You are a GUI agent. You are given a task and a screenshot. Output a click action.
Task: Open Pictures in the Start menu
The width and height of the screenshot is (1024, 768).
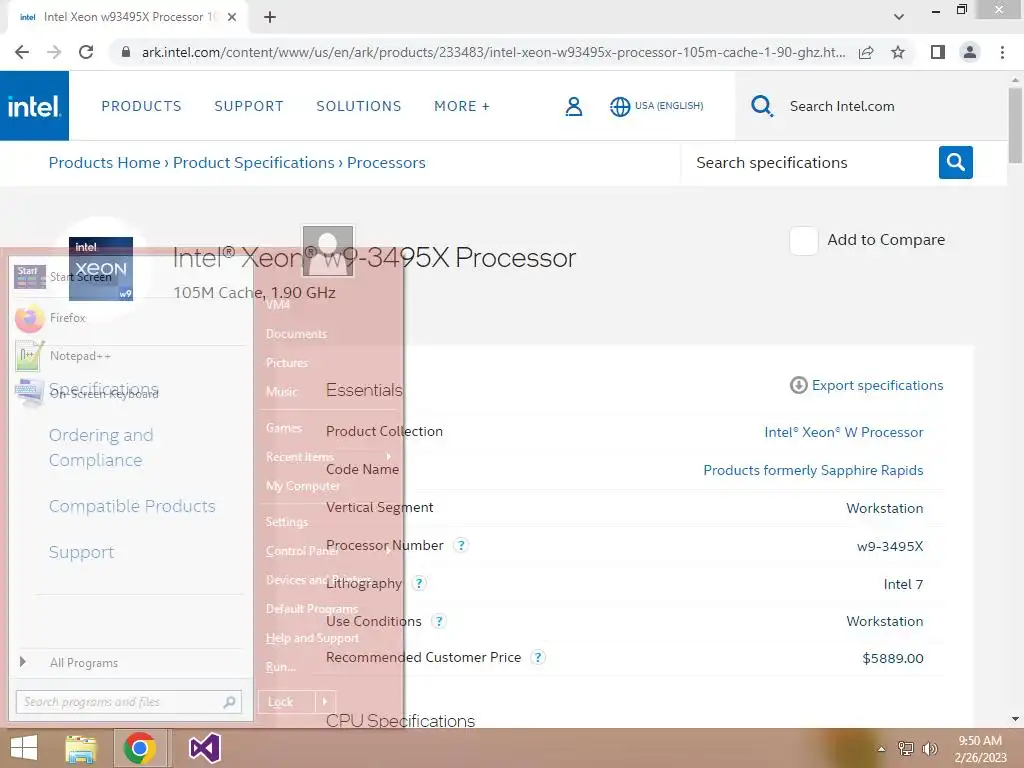pyautogui.click(x=287, y=362)
